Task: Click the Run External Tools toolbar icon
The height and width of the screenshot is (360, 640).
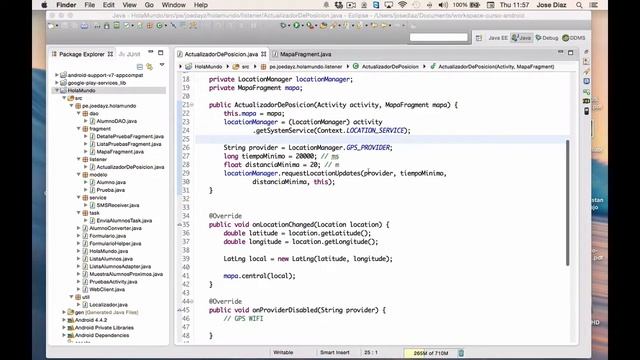Action: [310, 25]
